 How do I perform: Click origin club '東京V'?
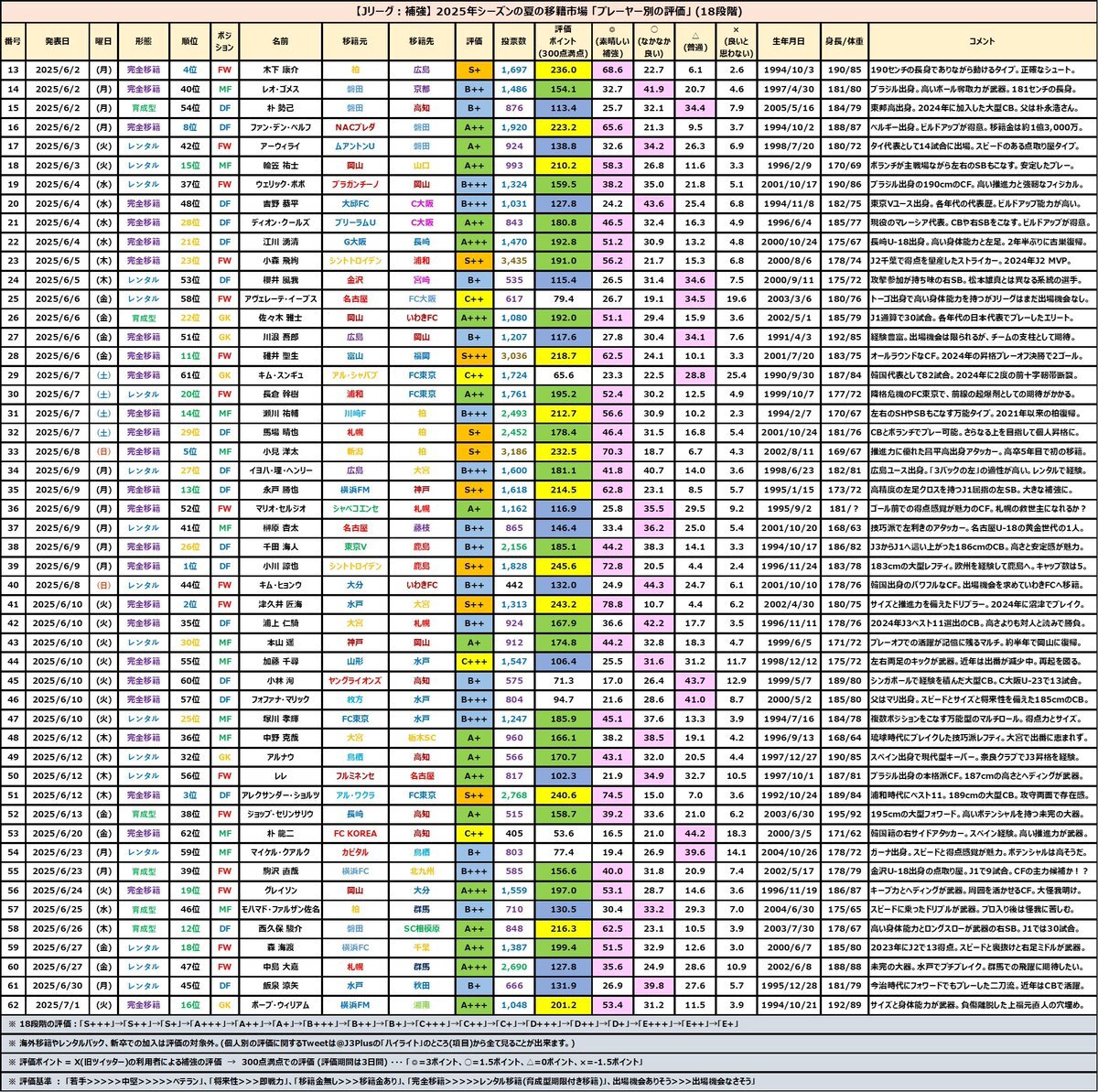point(355,547)
